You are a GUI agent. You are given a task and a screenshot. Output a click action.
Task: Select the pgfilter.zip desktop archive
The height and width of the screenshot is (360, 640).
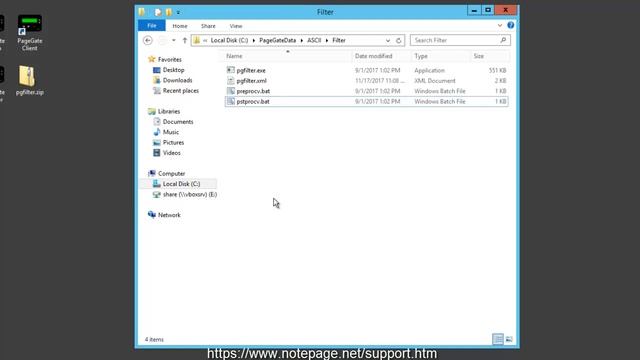coord(29,80)
